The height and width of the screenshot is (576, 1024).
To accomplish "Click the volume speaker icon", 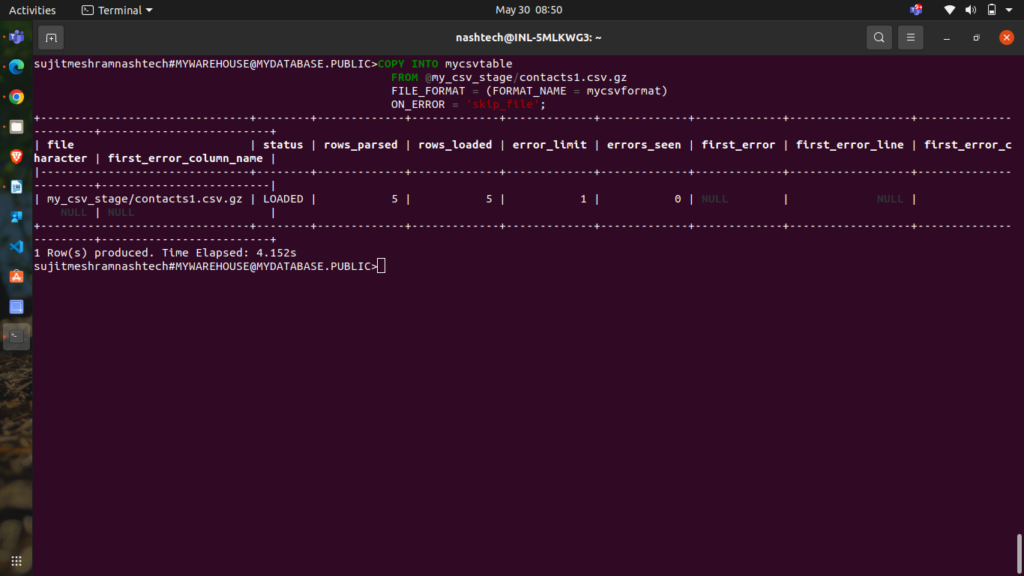I will click(x=970, y=10).
